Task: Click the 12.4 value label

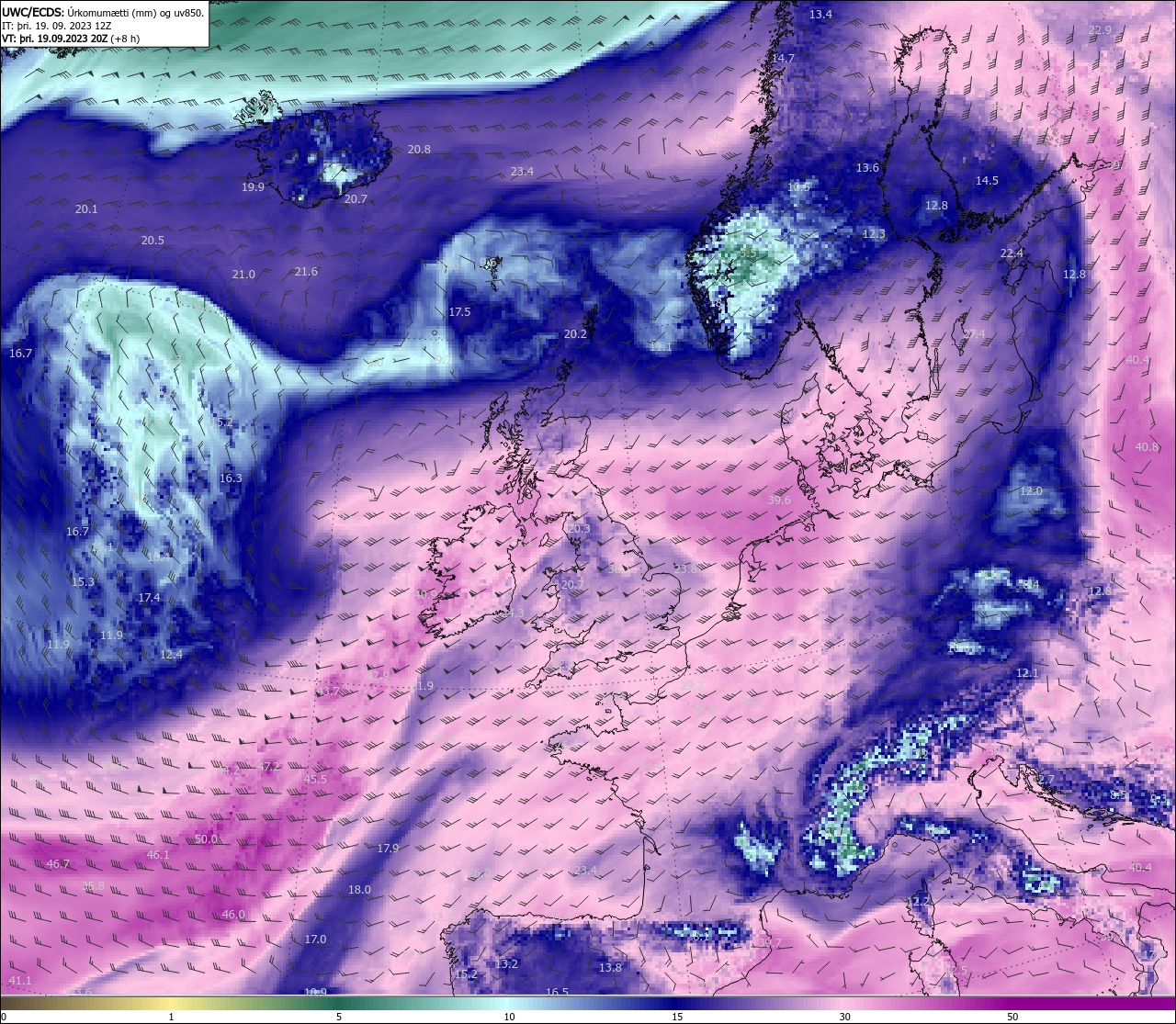Action: 171,655
